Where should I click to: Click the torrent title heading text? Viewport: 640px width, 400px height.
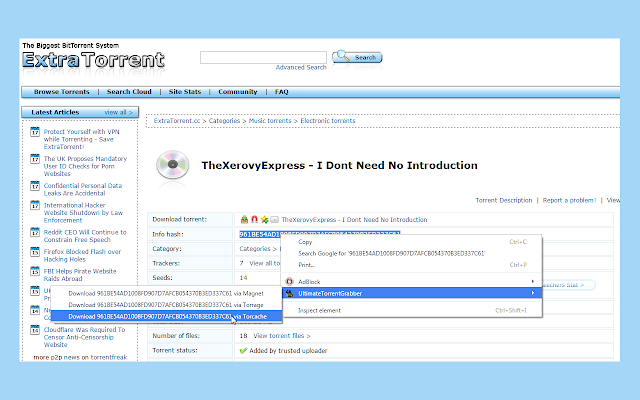coord(339,165)
